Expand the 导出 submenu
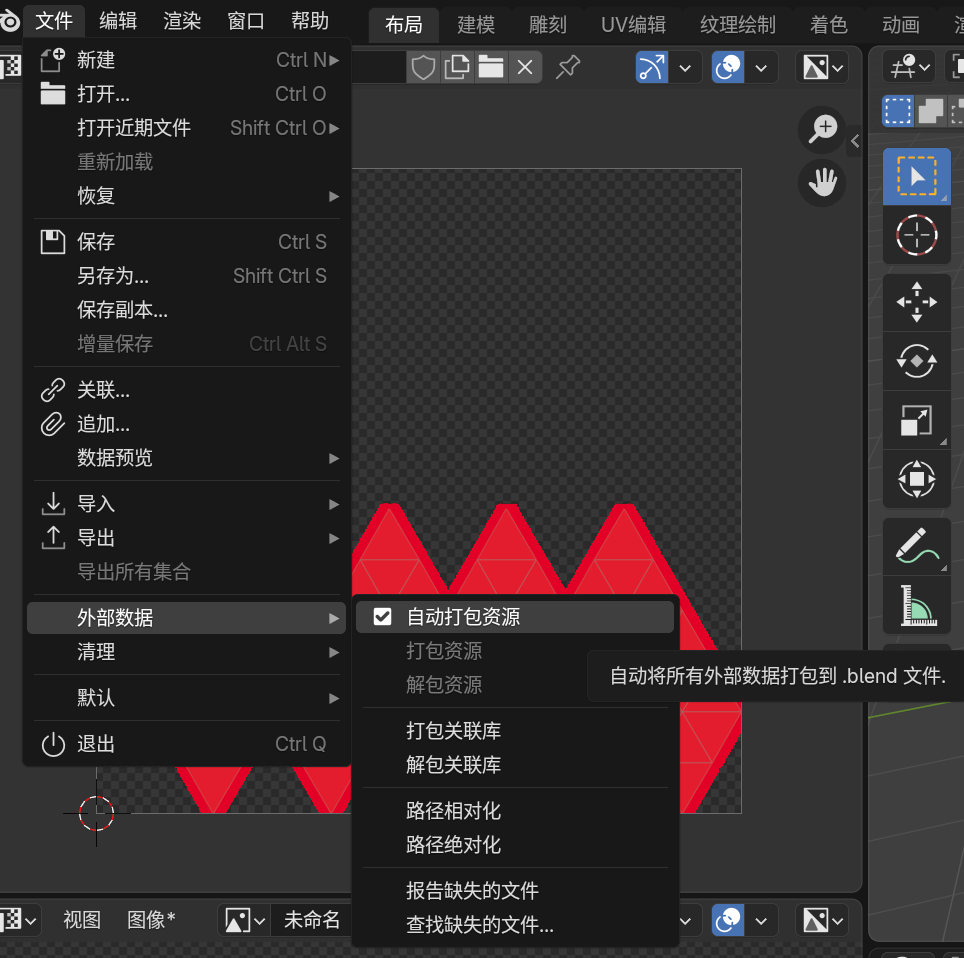The image size is (964, 958). [x=187, y=537]
